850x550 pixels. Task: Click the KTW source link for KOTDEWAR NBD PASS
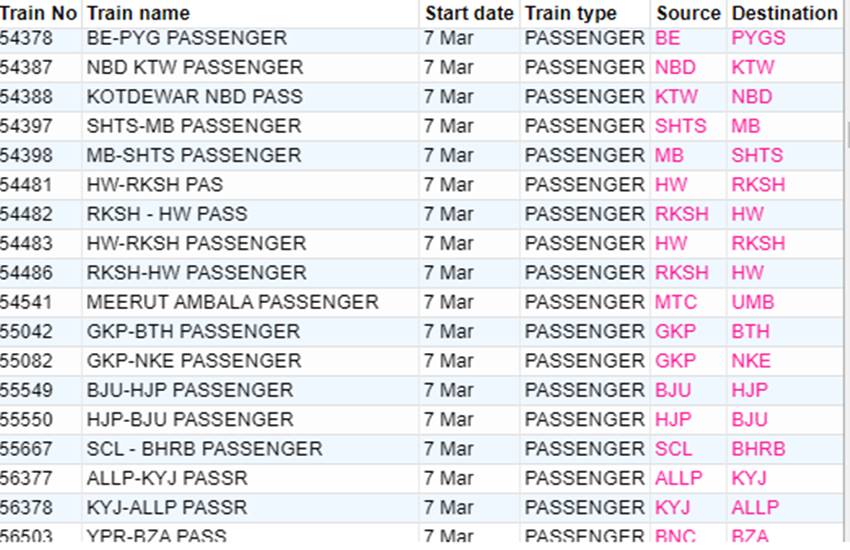tap(676, 97)
